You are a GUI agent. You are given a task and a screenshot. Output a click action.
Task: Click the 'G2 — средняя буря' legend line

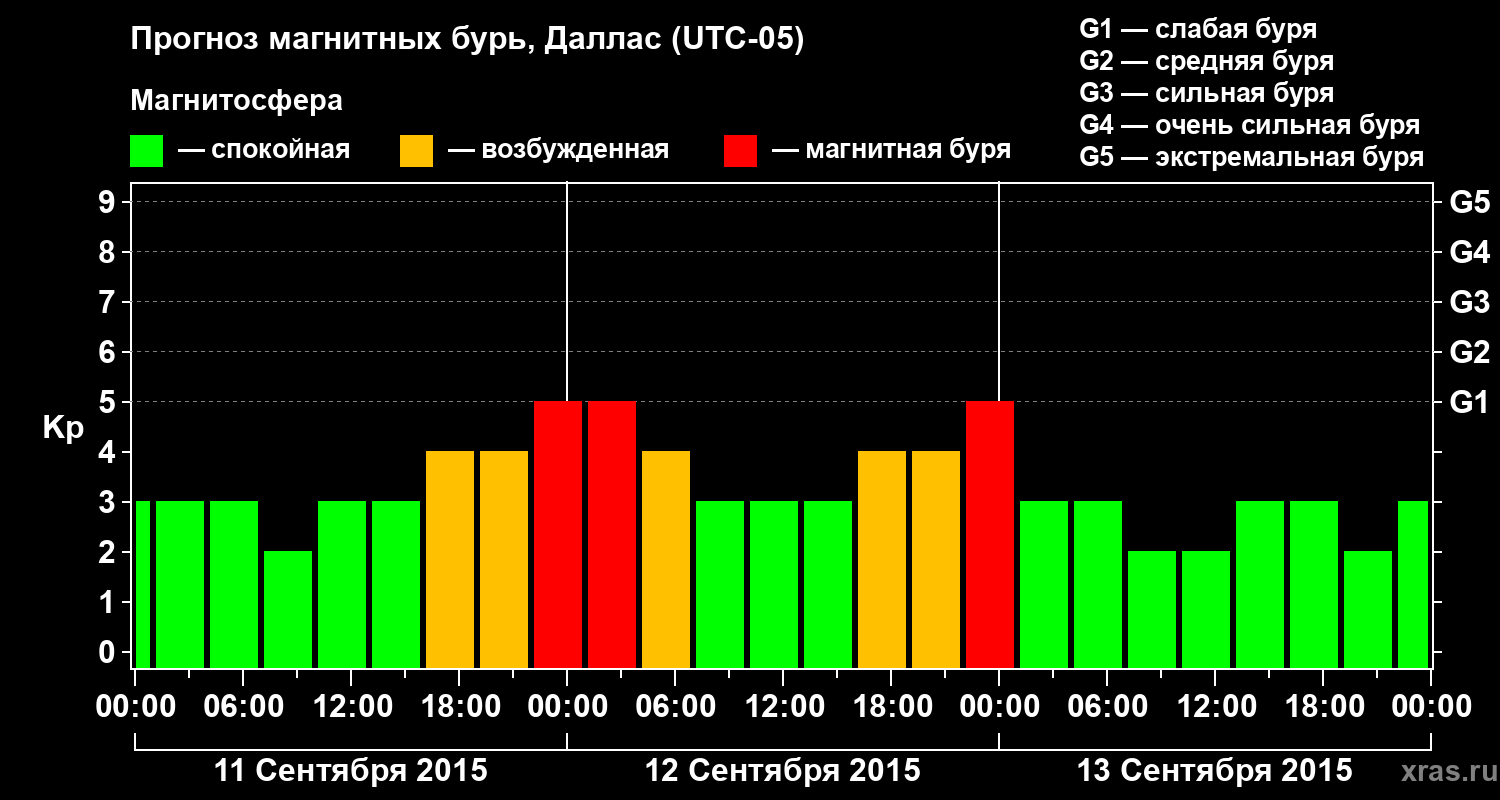click(x=1206, y=61)
